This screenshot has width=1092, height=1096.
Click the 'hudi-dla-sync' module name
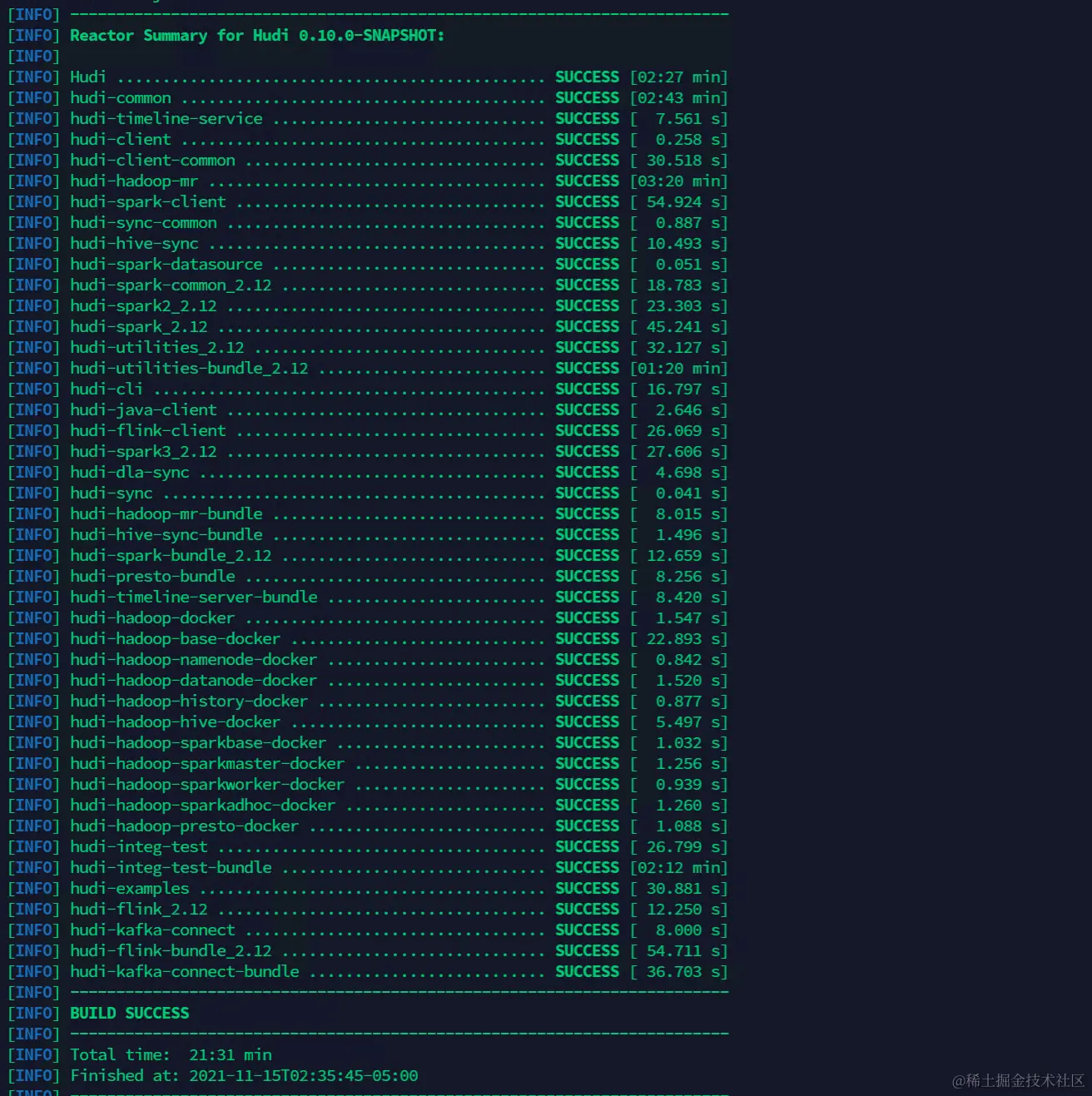(130, 472)
